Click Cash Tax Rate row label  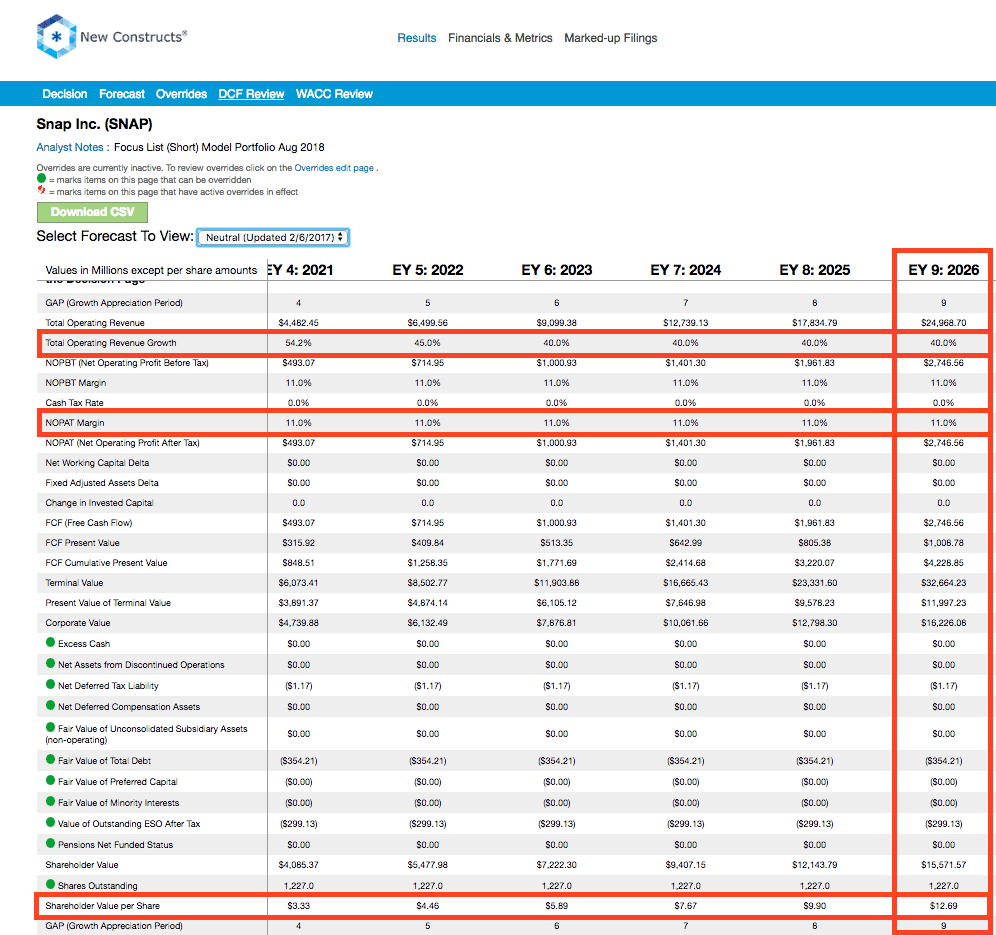coord(74,403)
